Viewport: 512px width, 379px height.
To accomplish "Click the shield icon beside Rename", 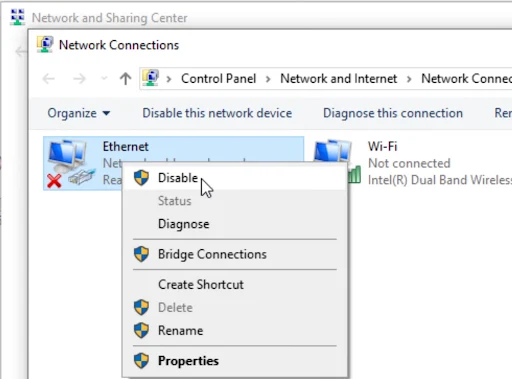I will point(141,330).
